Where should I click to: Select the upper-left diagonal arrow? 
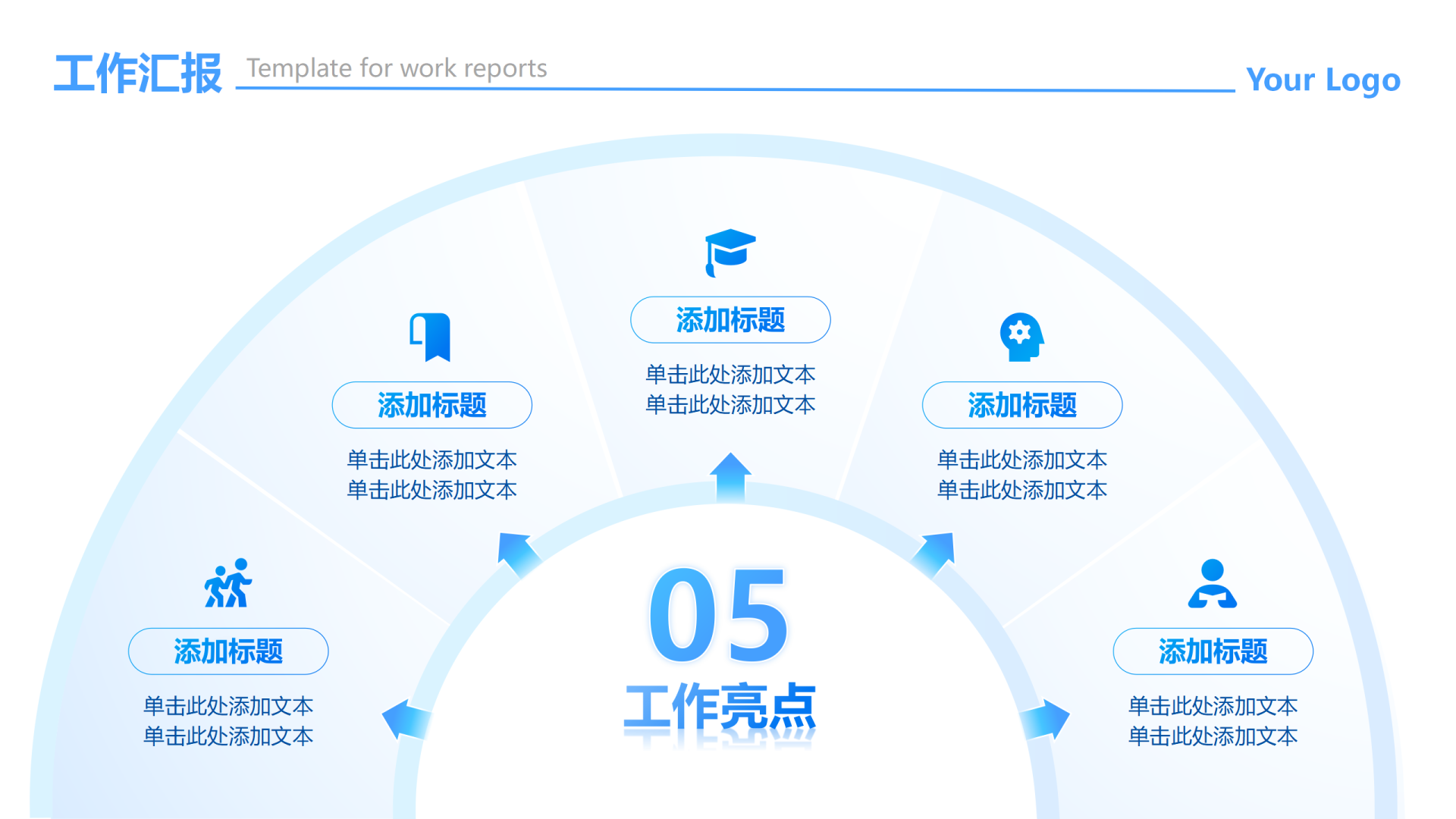[518, 553]
